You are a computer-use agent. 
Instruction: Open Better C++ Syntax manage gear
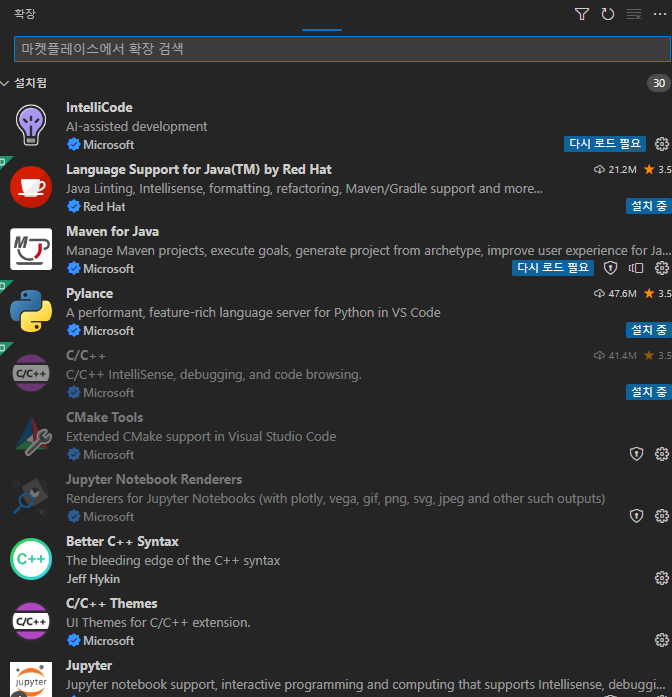click(661, 578)
